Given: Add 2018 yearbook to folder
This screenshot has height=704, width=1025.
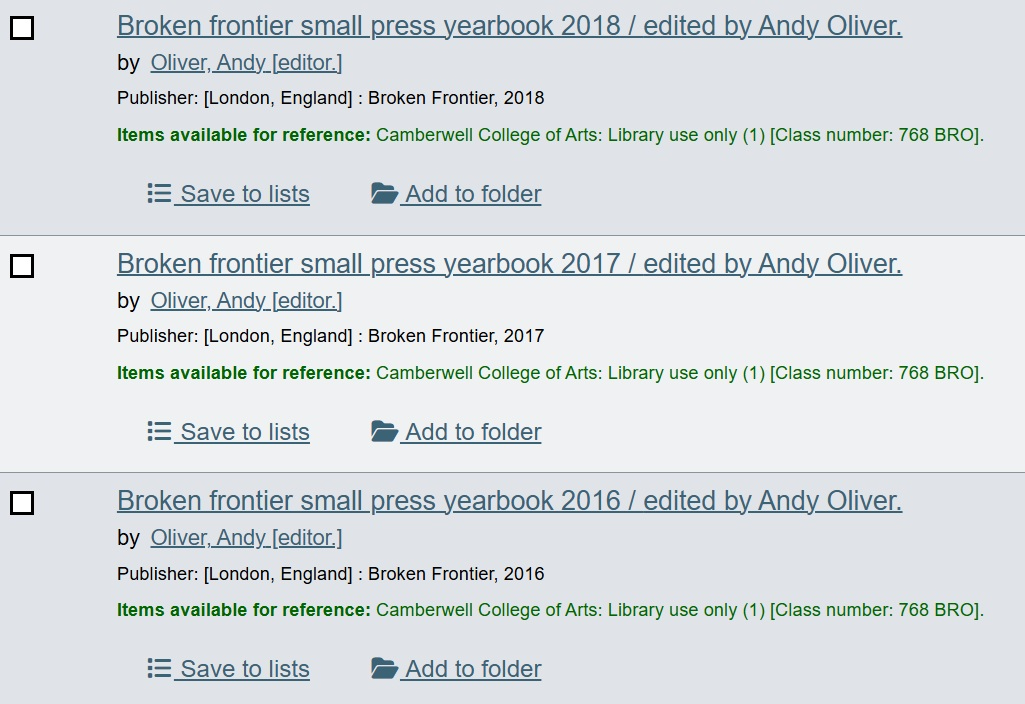Looking at the screenshot, I should (472, 194).
